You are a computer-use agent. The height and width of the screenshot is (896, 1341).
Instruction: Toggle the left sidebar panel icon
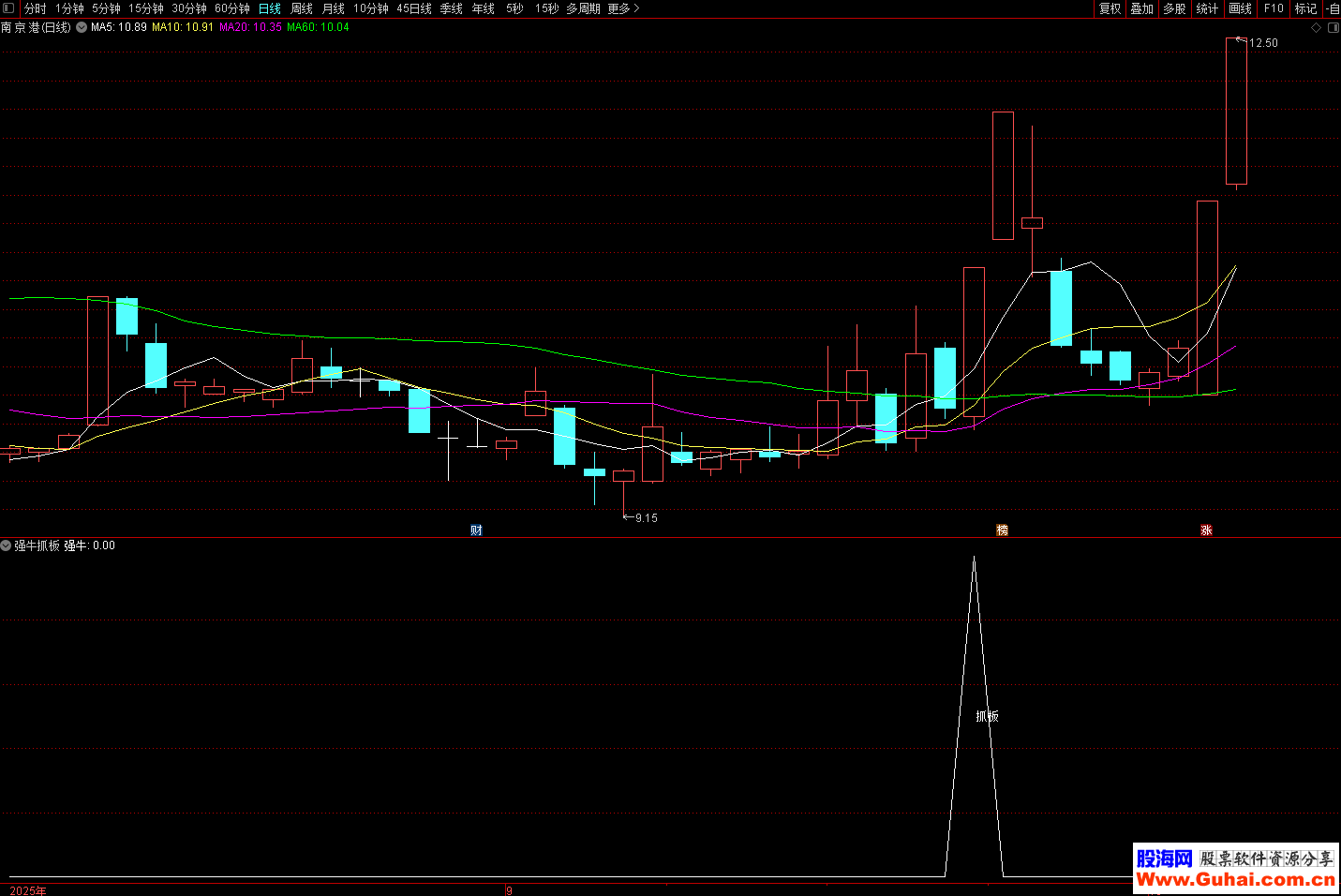tap(8, 8)
